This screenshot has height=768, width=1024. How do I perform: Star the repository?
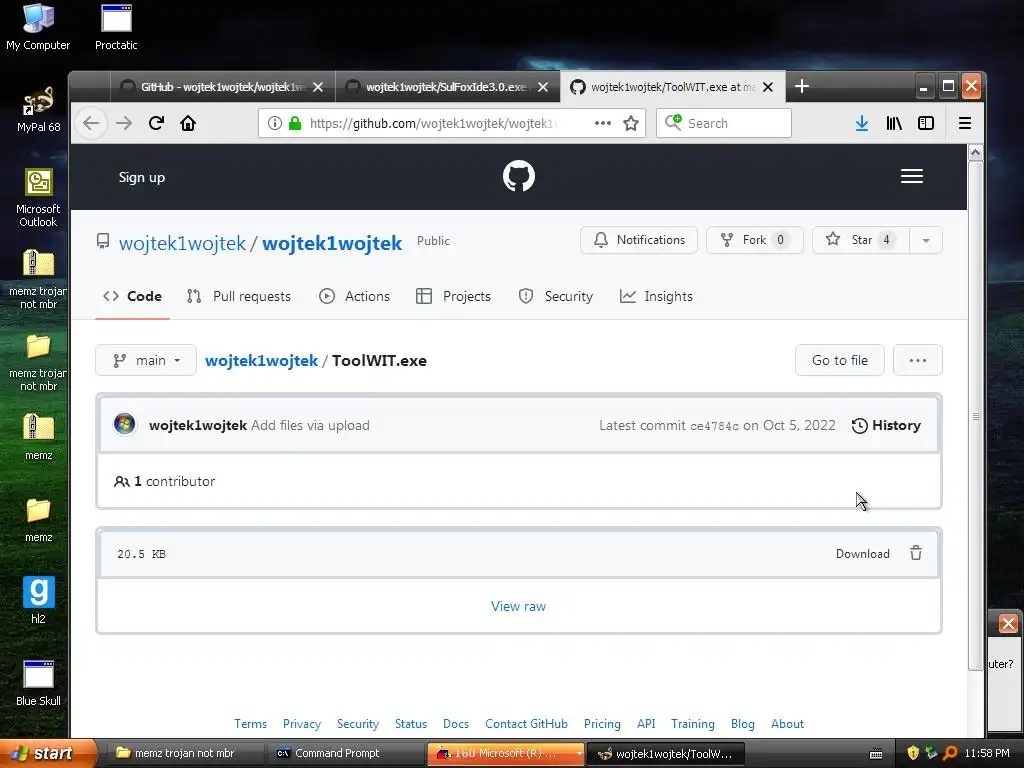tap(861, 240)
